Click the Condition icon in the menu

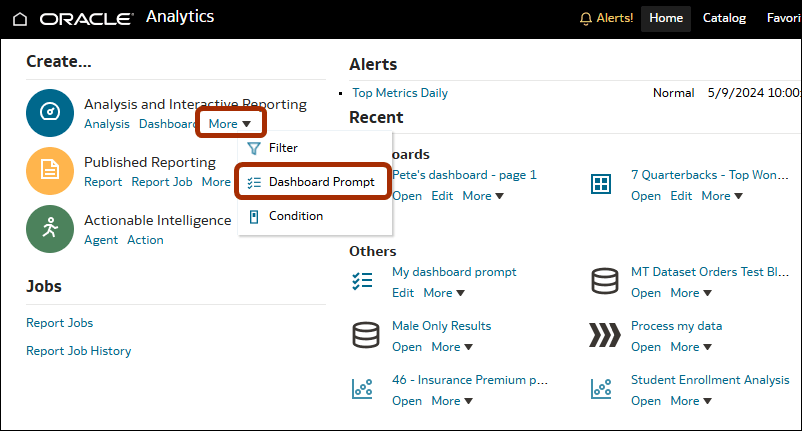click(254, 217)
